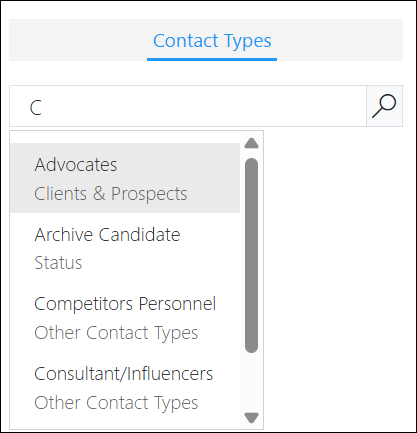The image size is (417, 433).
Task: Click the Status label under Archive Candidate
Action: point(58,263)
